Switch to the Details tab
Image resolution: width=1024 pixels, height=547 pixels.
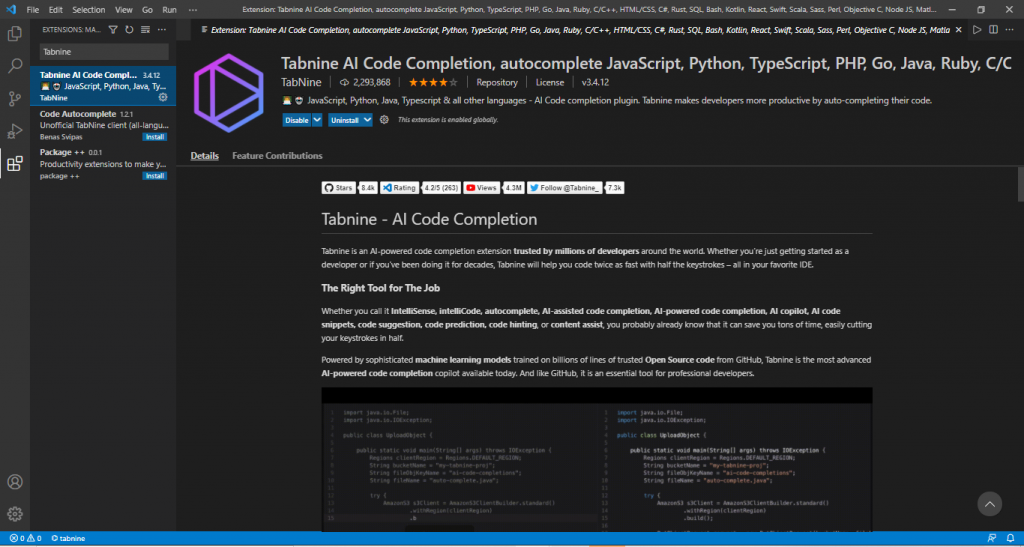204,156
